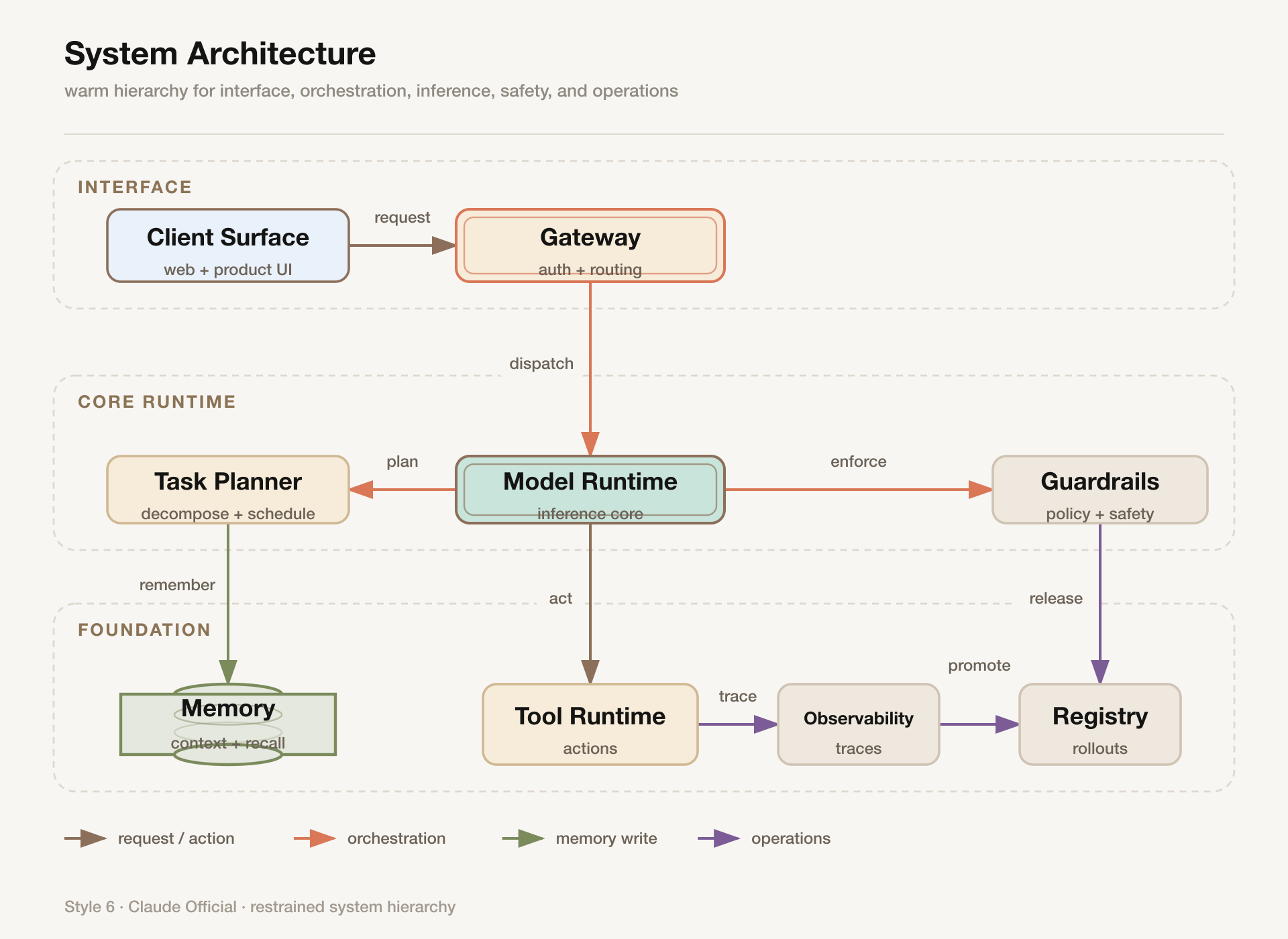Select the Memory cylinder icon
1288x939 pixels.
pyautogui.click(x=228, y=724)
